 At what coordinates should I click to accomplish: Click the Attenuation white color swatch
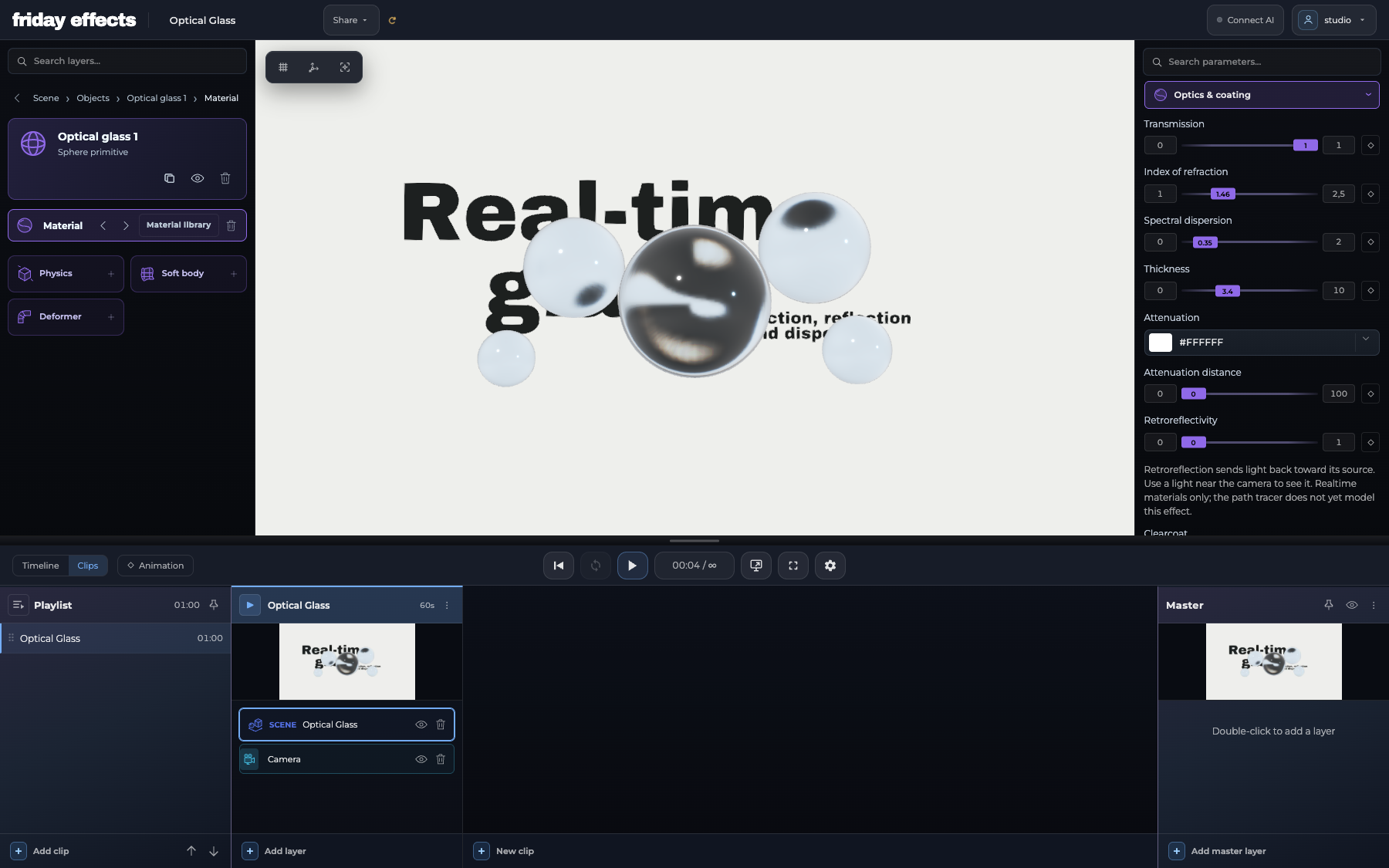point(1161,343)
